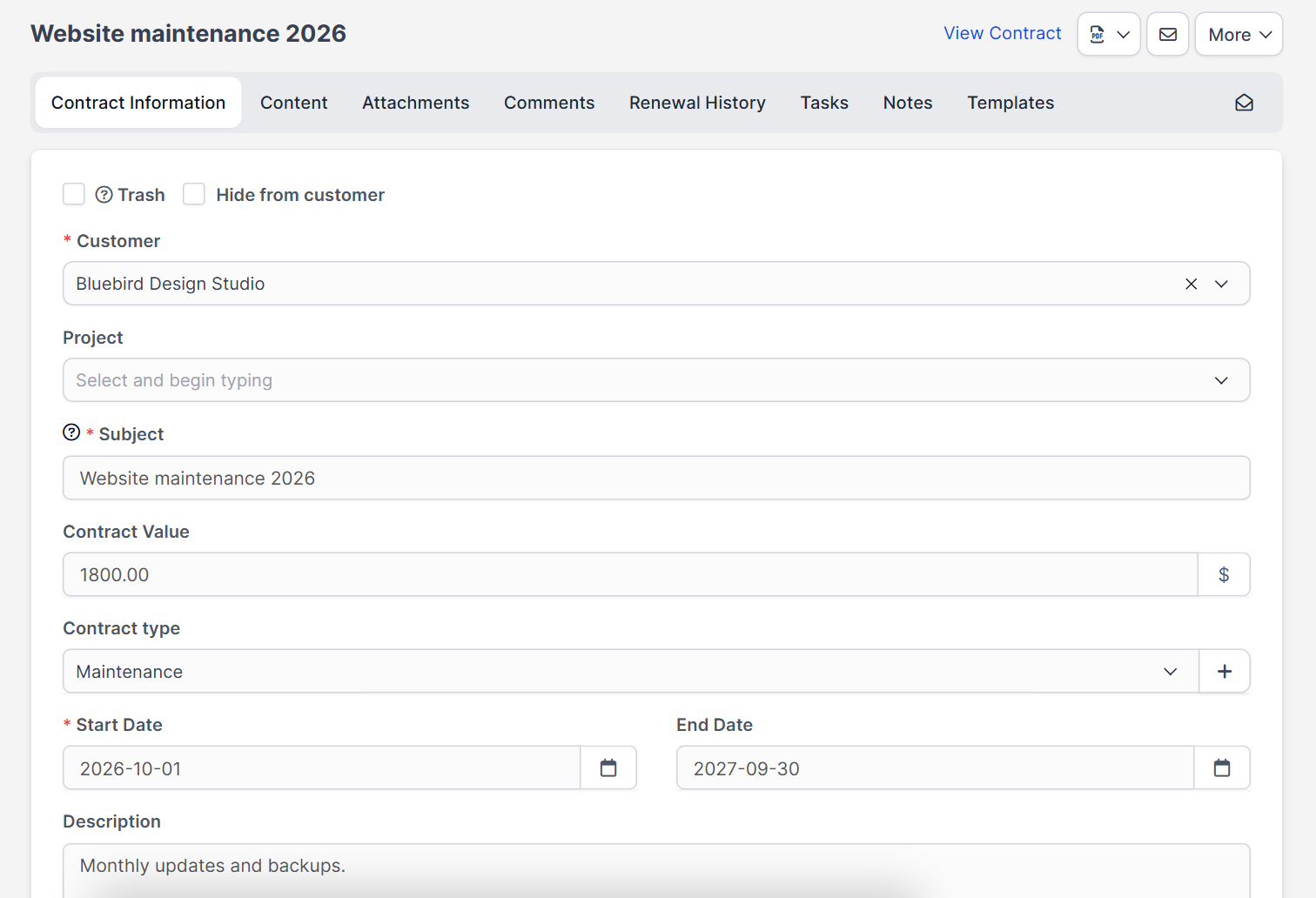
Task: Click the Description label text
Action: point(112,821)
